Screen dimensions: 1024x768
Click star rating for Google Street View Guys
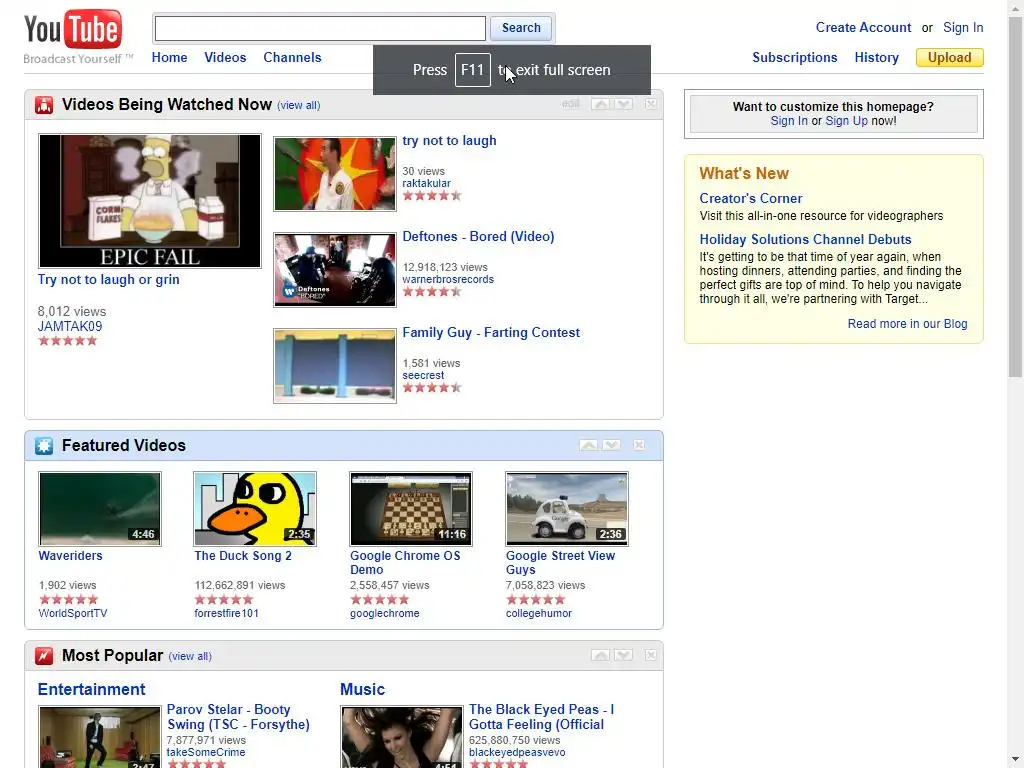coord(536,600)
